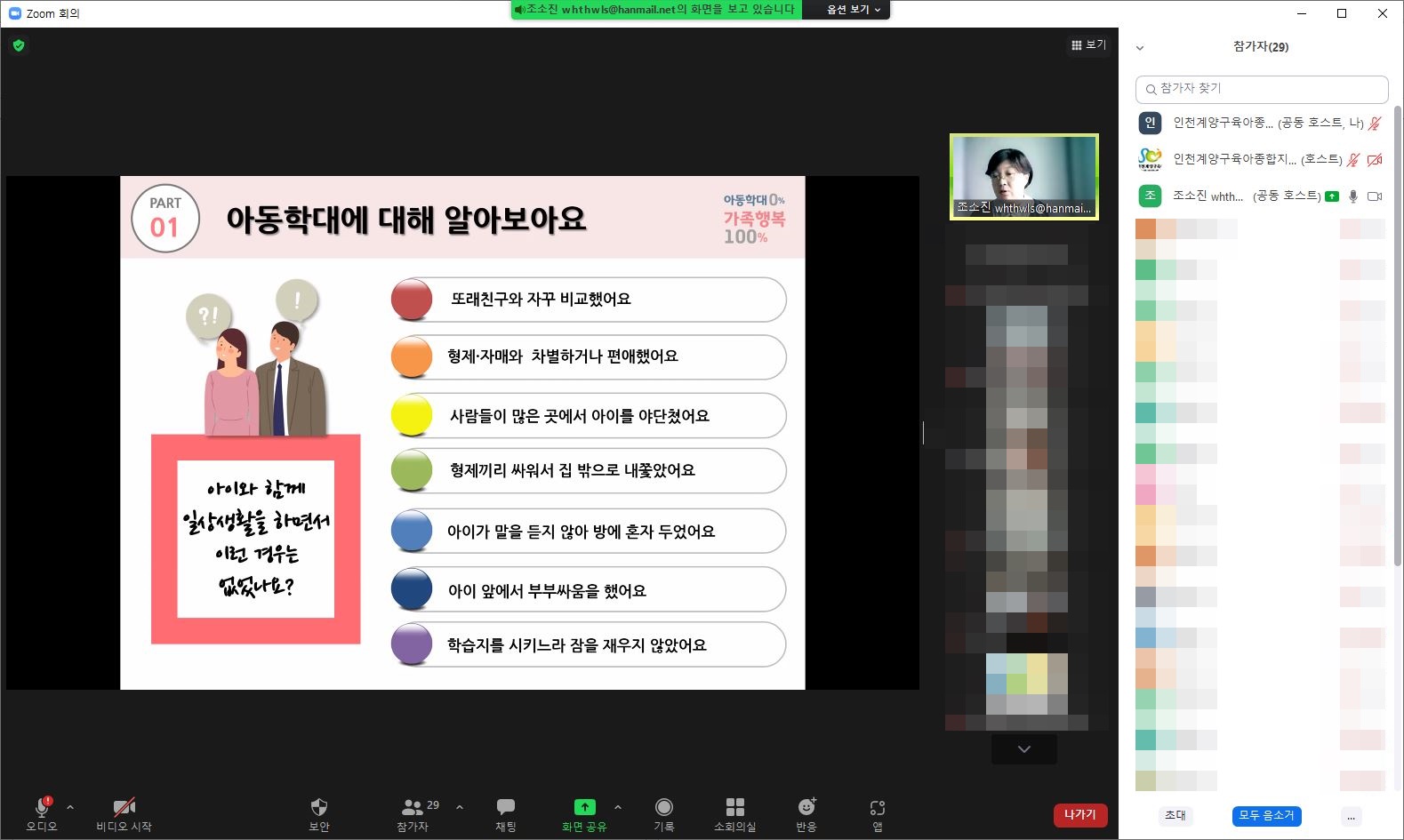Click the participant list scrollbar
Image resolution: width=1404 pixels, height=840 pixels.
click(x=1397, y=338)
